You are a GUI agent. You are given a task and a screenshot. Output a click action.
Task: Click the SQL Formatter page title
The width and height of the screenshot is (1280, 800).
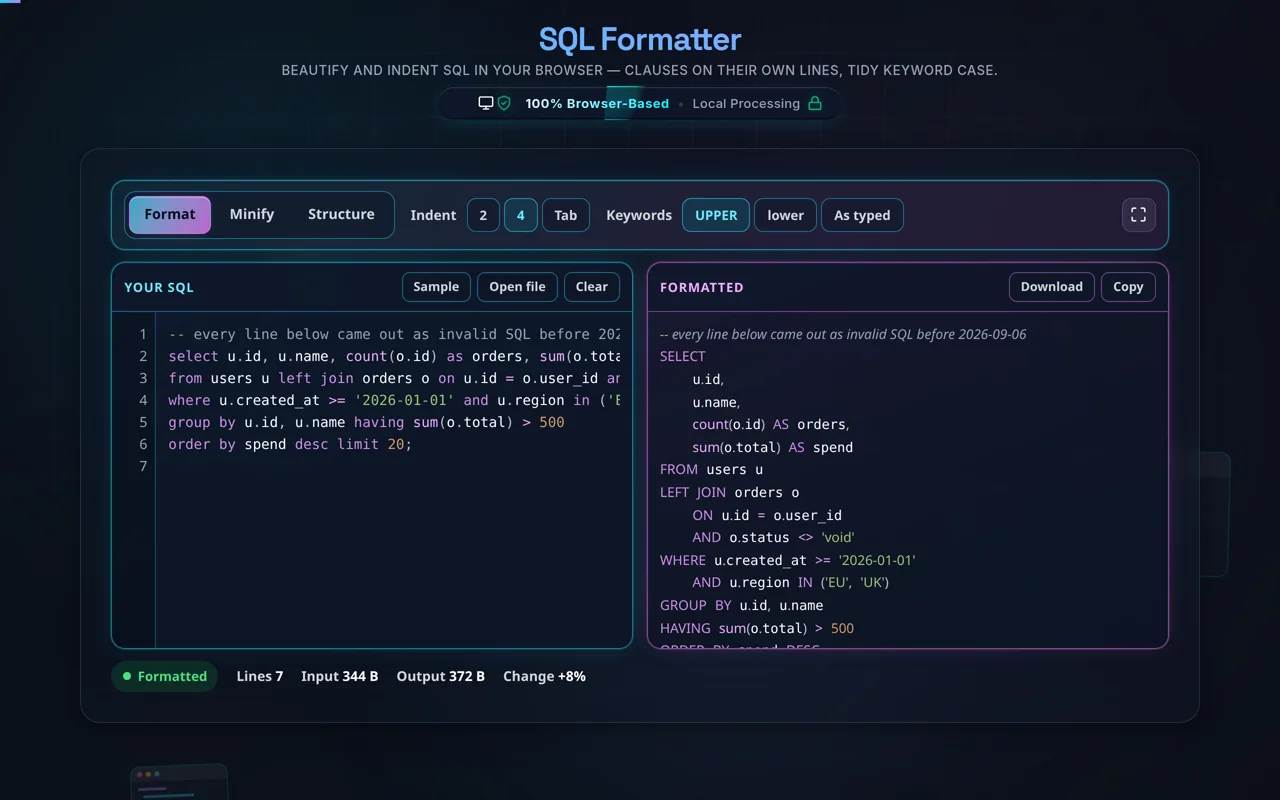(640, 39)
